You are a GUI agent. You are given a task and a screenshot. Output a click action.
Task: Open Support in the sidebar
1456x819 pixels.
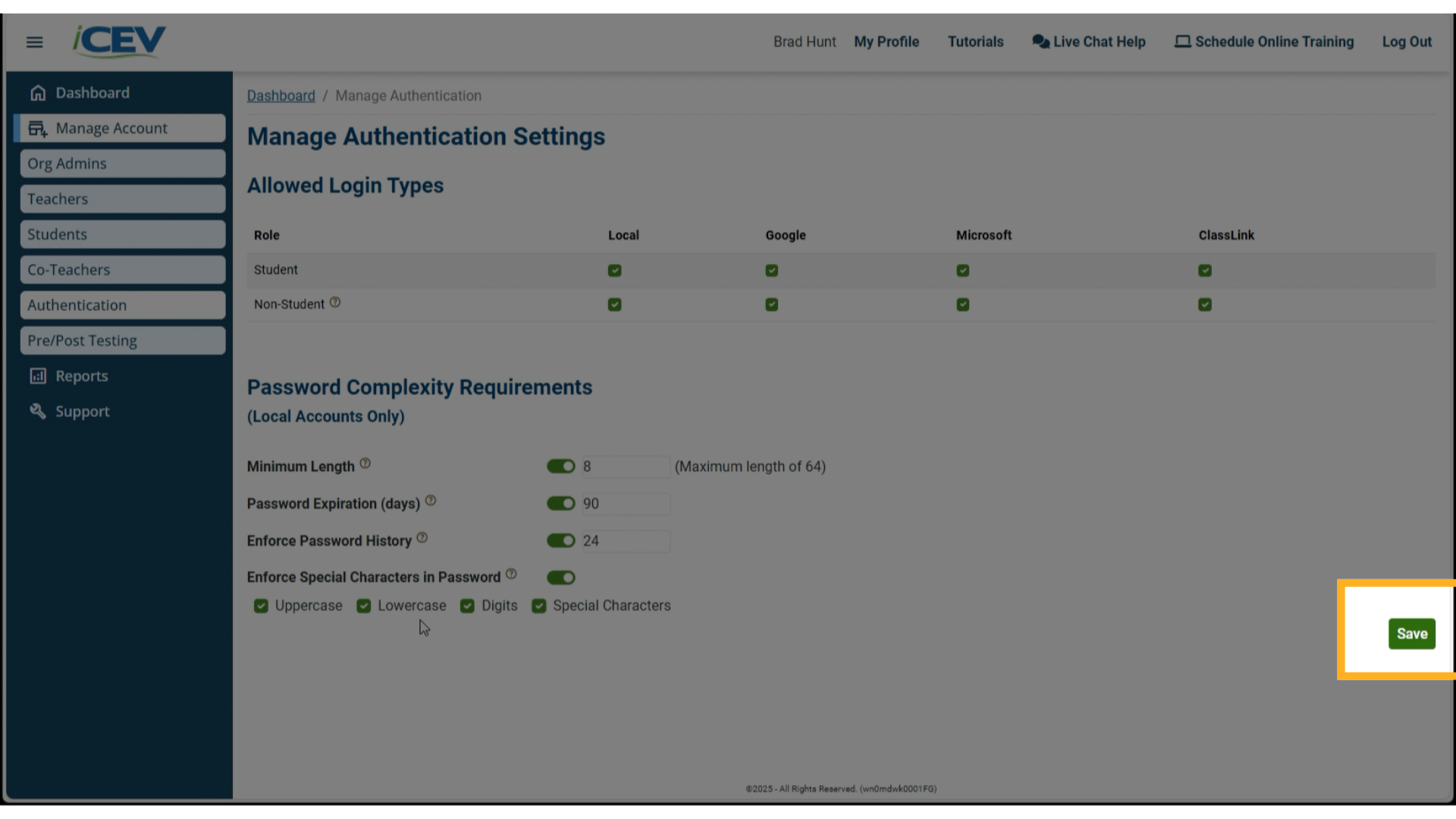coord(83,411)
